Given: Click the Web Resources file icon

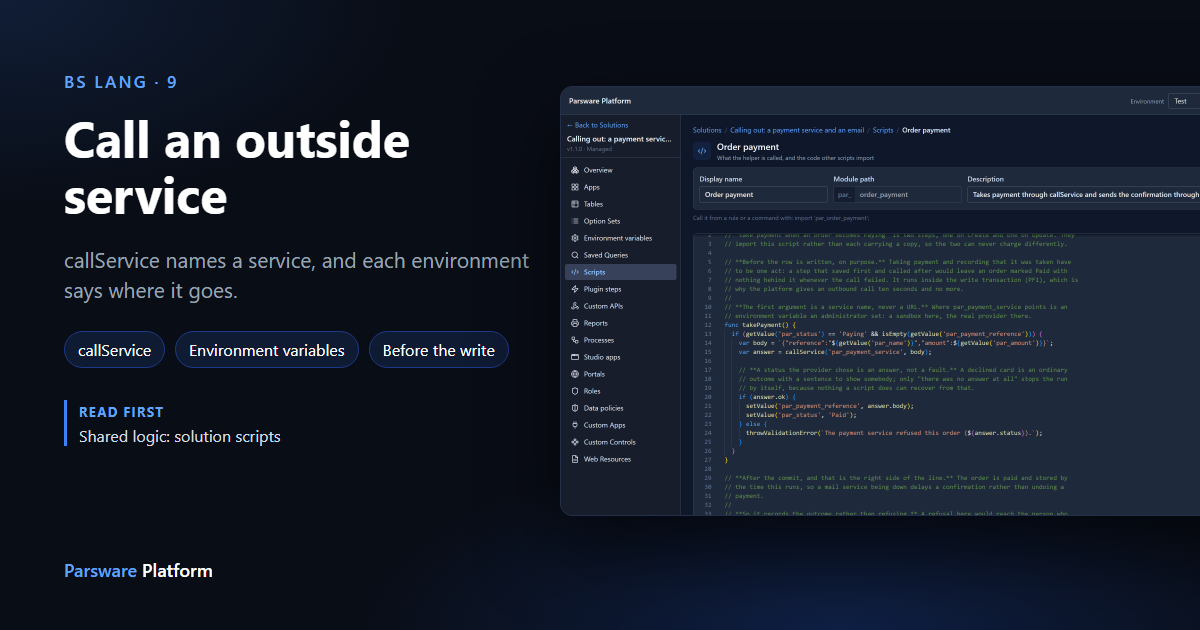Looking at the screenshot, I should point(575,459).
